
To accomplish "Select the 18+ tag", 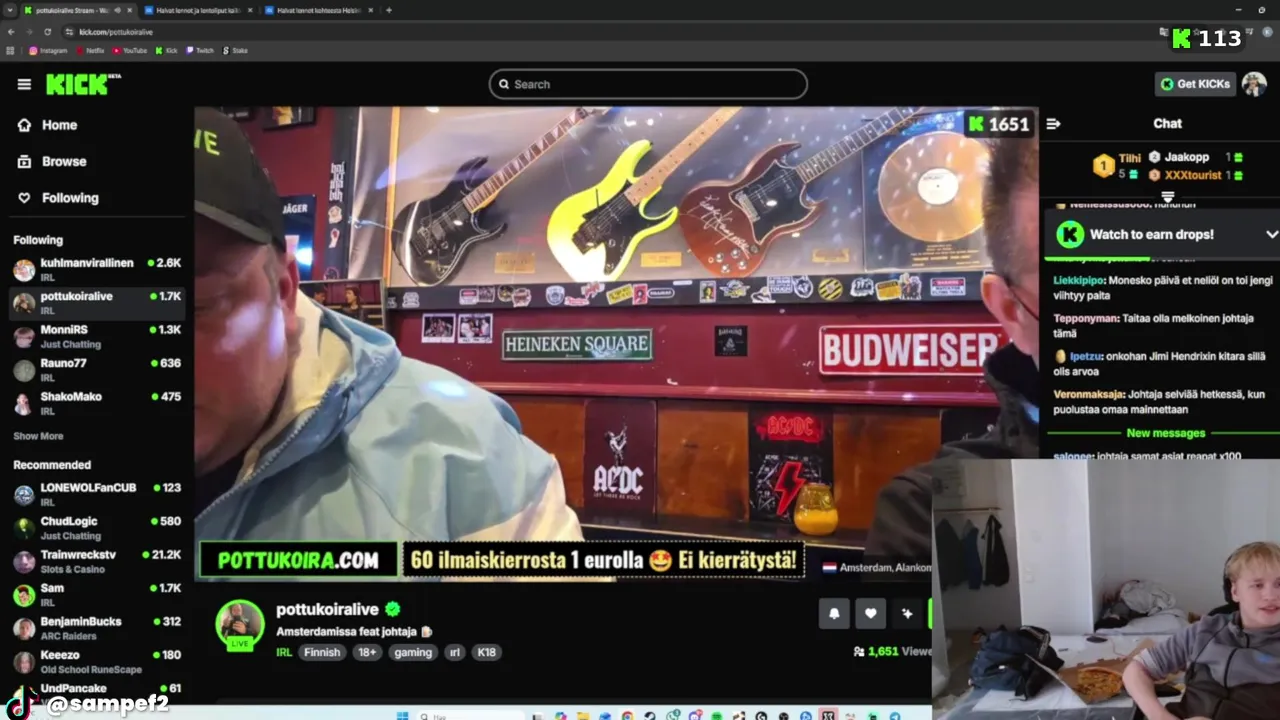I will (368, 652).
